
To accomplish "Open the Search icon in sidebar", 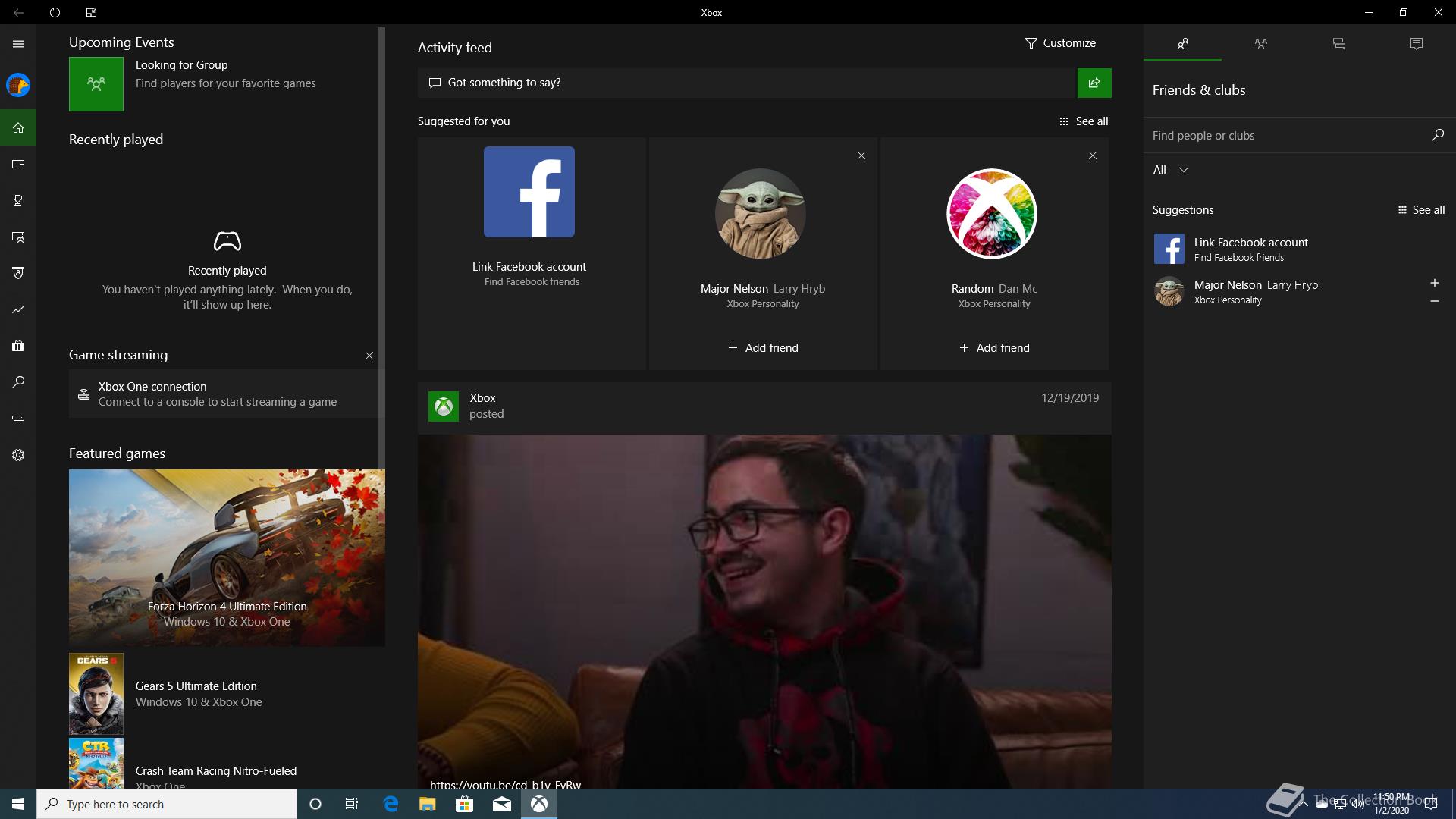I will pos(18,382).
